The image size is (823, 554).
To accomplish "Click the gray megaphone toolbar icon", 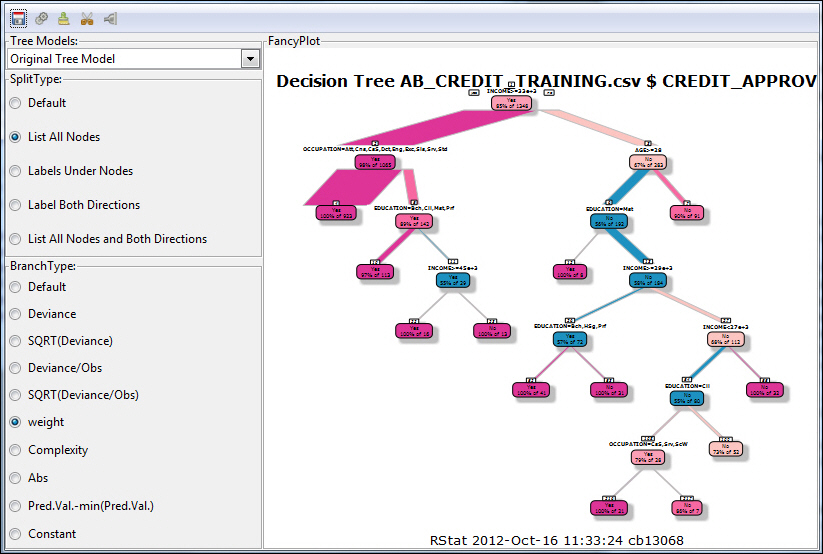I will (110, 19).
